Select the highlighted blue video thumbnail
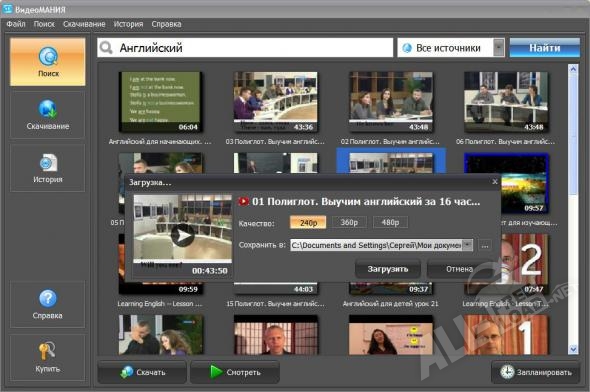This screenshot has height=392, width=590. coord(391,161)
